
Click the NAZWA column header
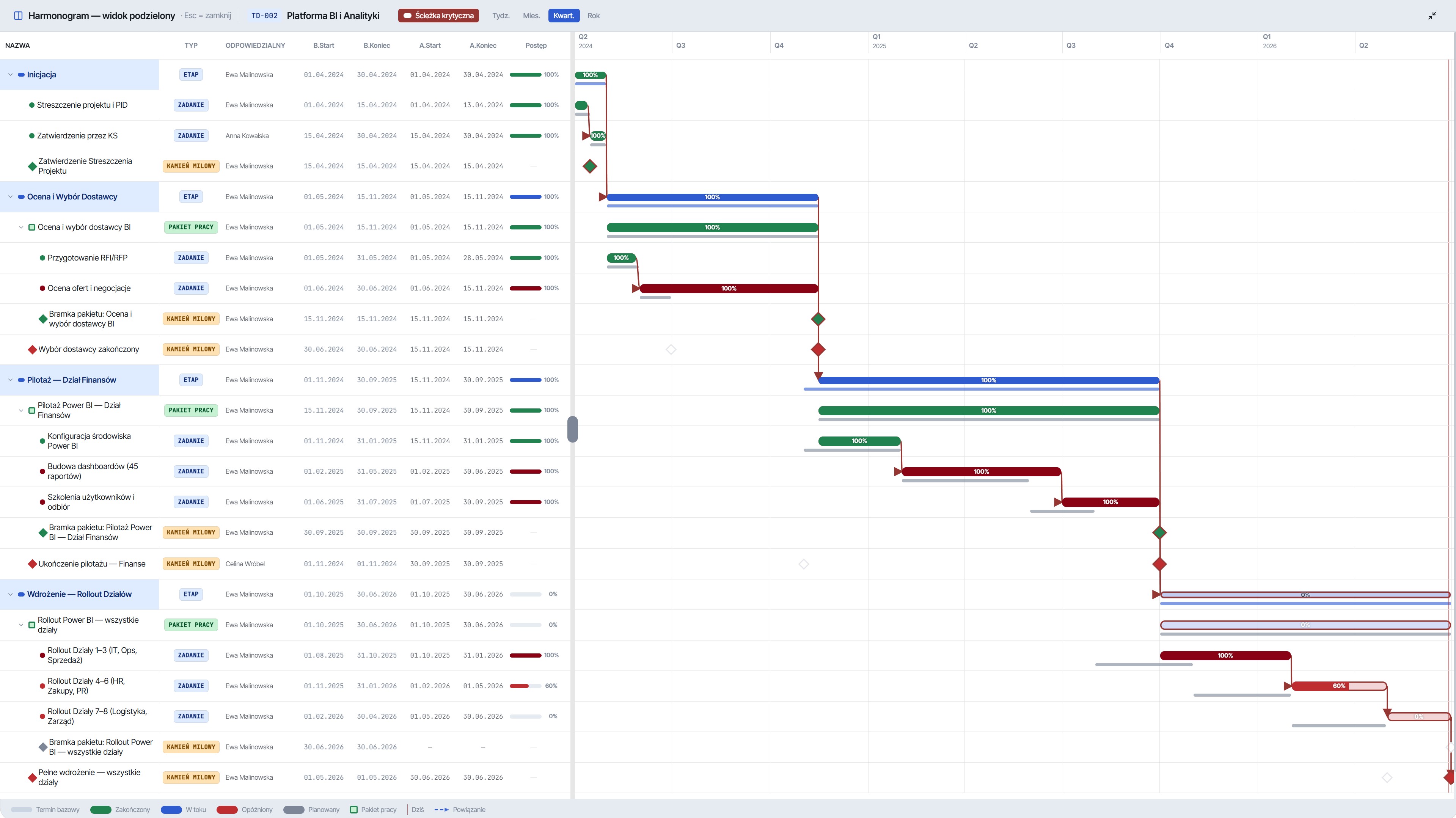point(17,45)
